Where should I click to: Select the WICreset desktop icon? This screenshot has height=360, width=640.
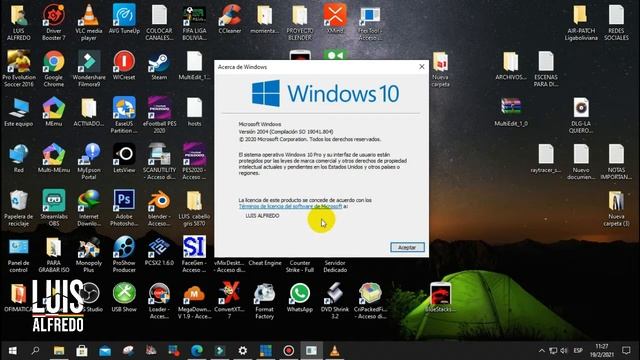pyautogui.click(x=124, y=66)
